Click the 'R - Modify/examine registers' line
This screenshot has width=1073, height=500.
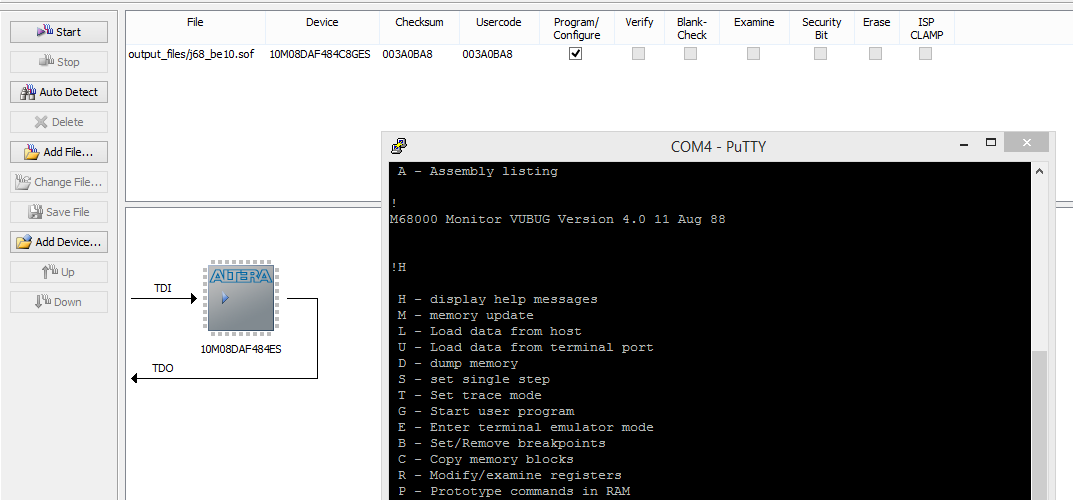pos(510,475)
